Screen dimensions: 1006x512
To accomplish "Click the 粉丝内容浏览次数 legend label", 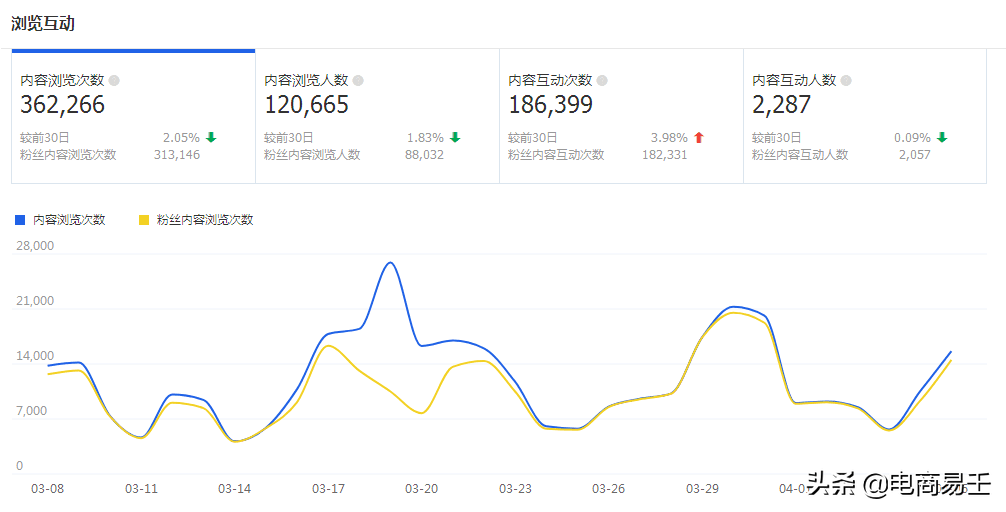I will pos(205,220).
